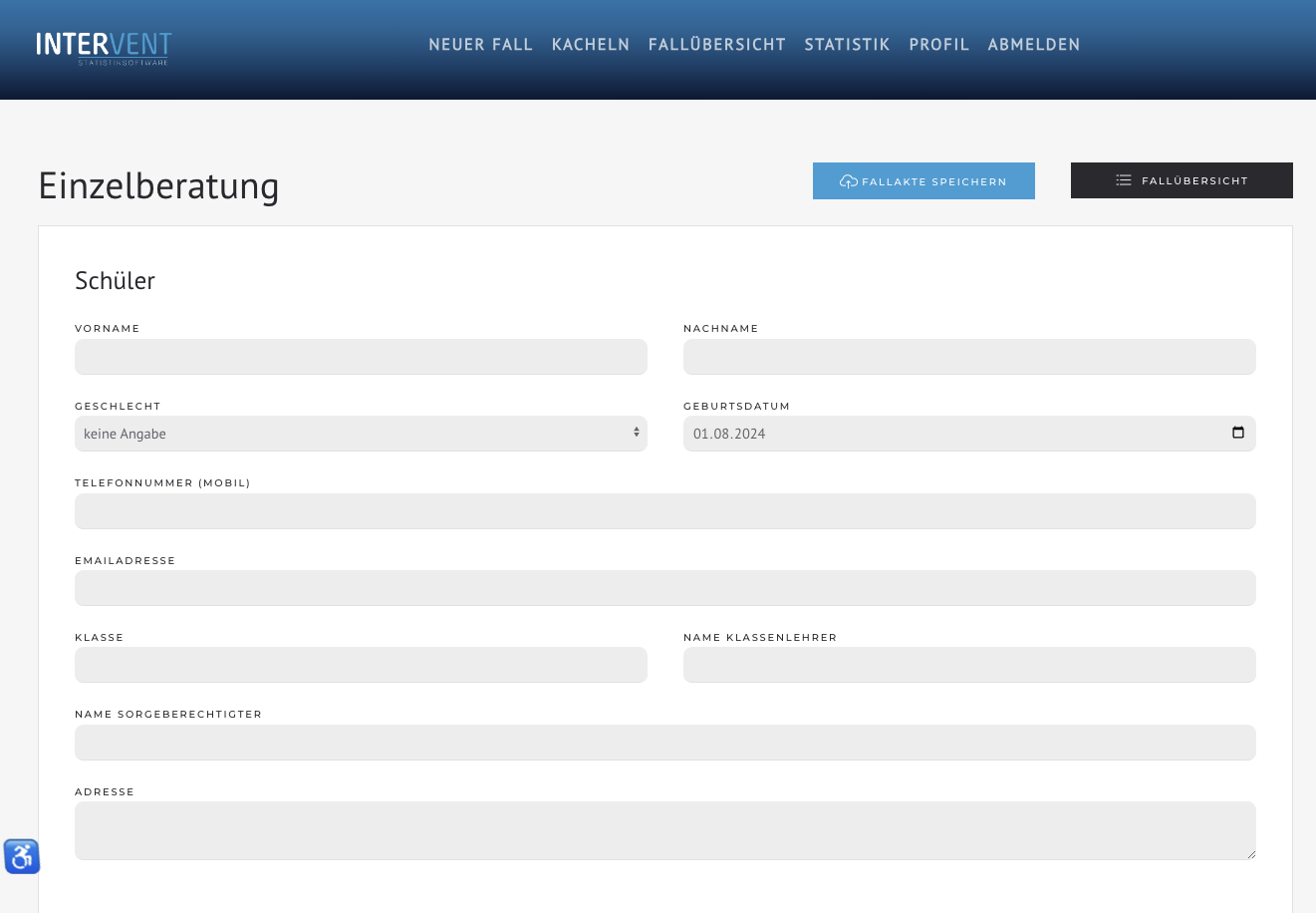Log out via Abmelden
Viewport: 1316px width, 913px height.
coord(1033,45)
